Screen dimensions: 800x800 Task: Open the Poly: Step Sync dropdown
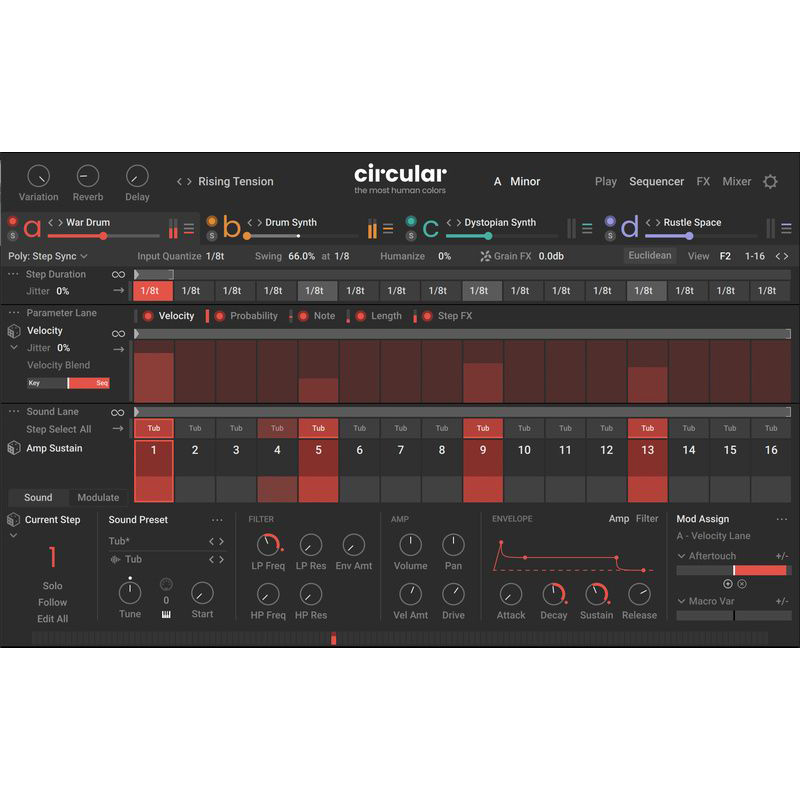coord(48,256)
